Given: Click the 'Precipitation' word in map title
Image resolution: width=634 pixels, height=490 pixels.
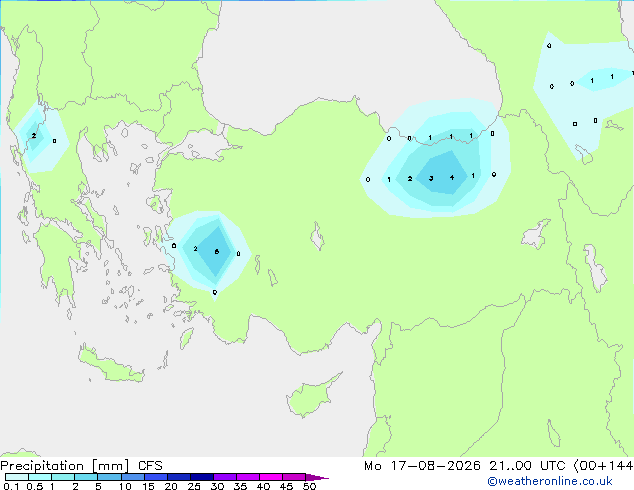Looking at the screenshot, I should click(42, 466).
